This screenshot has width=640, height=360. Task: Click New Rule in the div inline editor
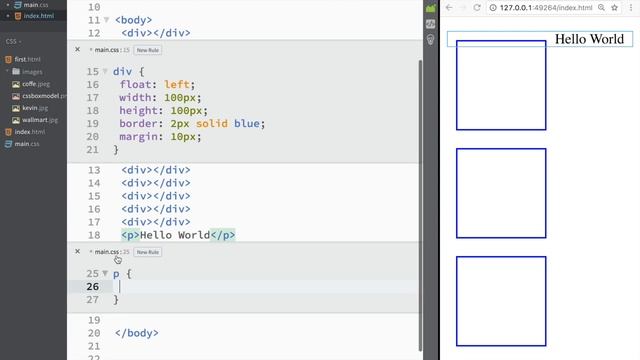(148, 50)
